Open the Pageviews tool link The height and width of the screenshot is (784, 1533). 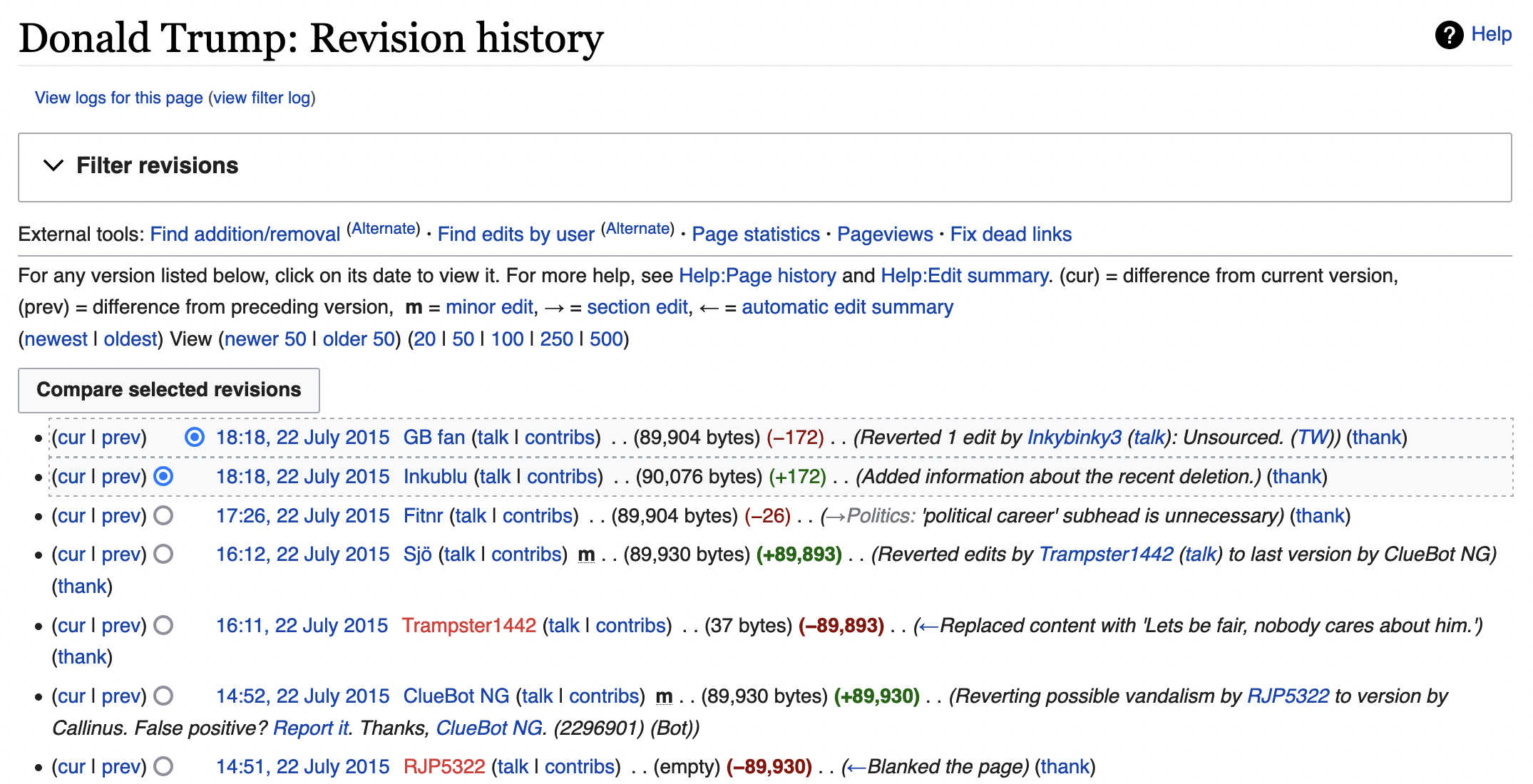884,234
